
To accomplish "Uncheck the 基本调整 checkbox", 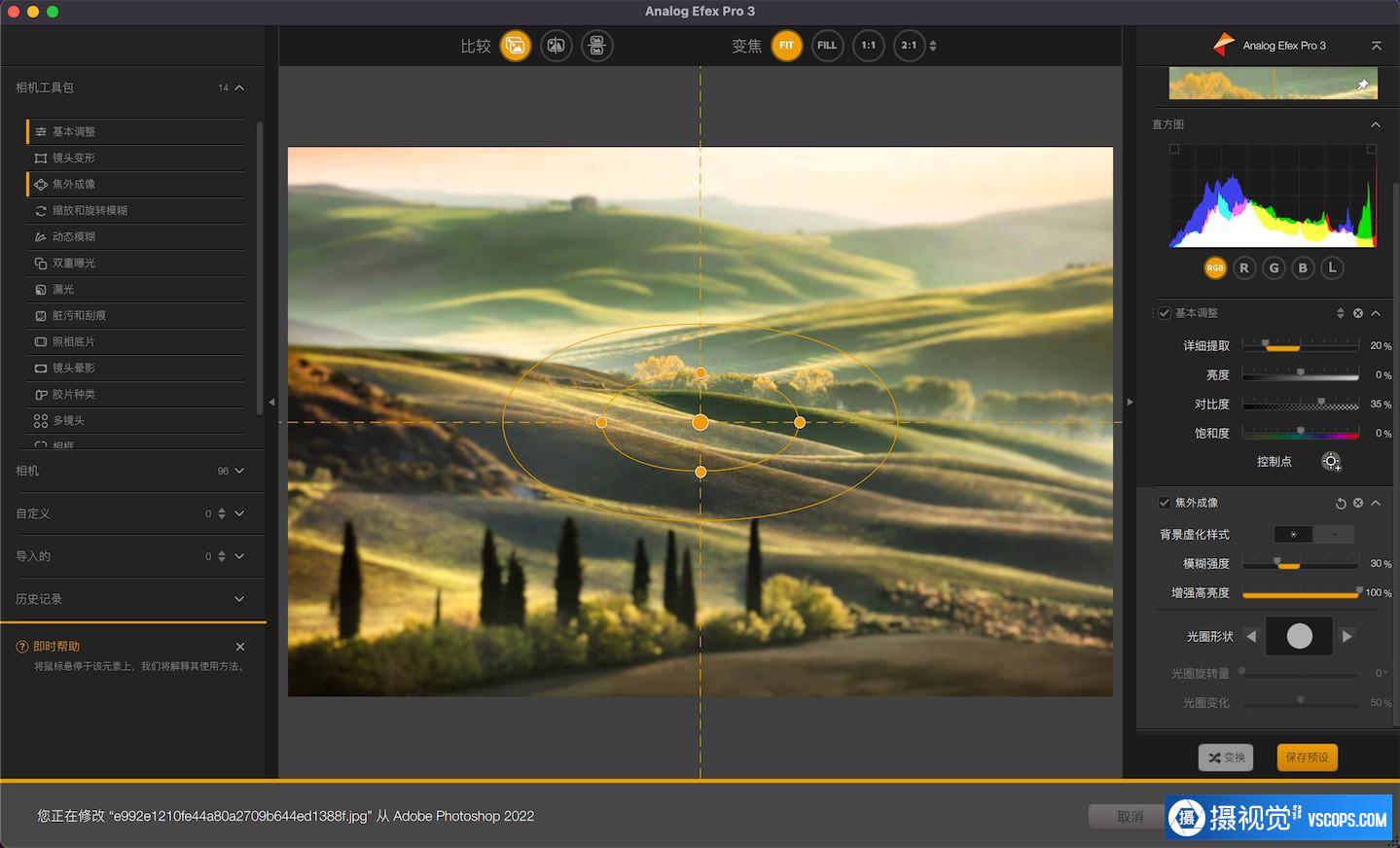I will point(1165,313).
